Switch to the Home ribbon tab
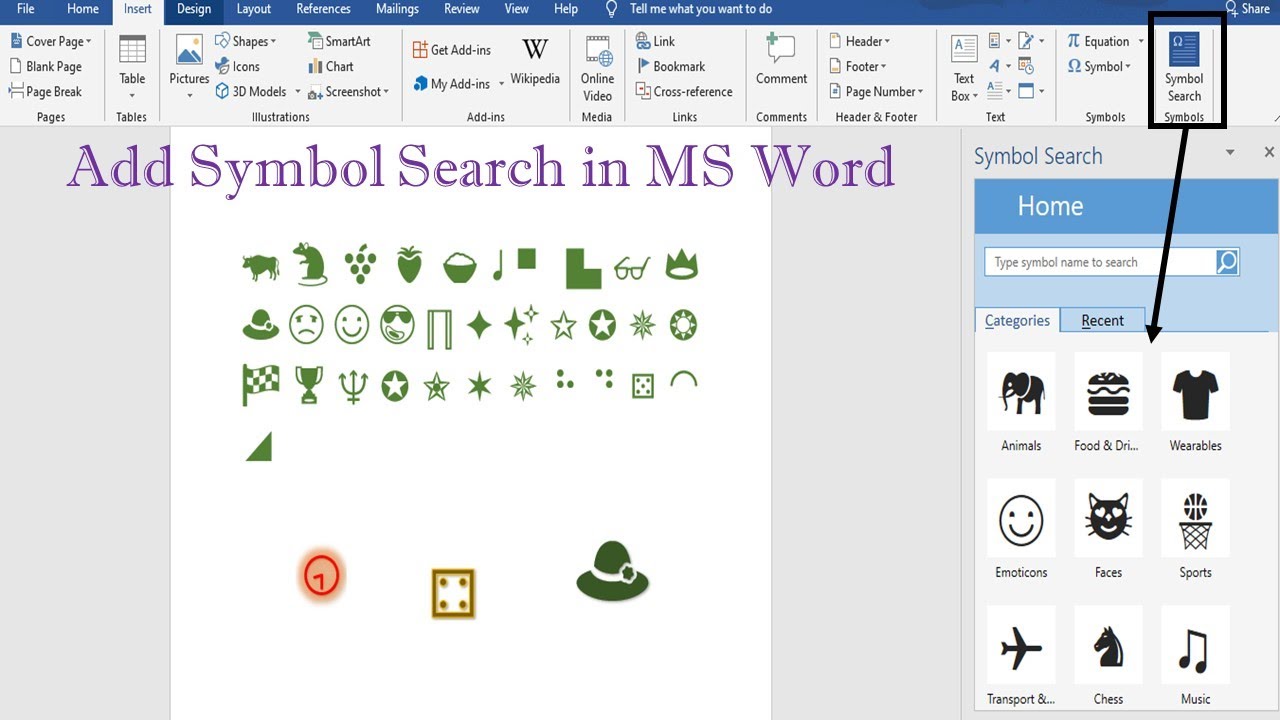1280x720 pixels. click(x=82, y=9)
